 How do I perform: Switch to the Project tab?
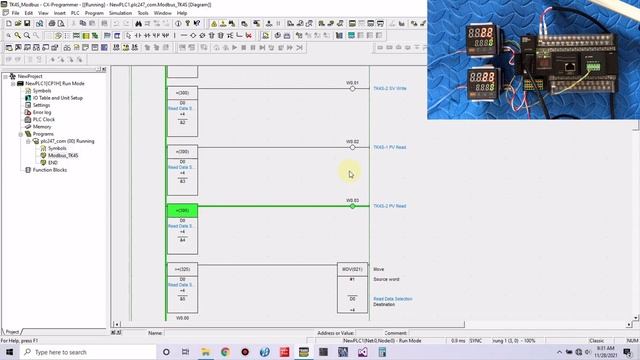pyautogui.click(x=12, y=332)
